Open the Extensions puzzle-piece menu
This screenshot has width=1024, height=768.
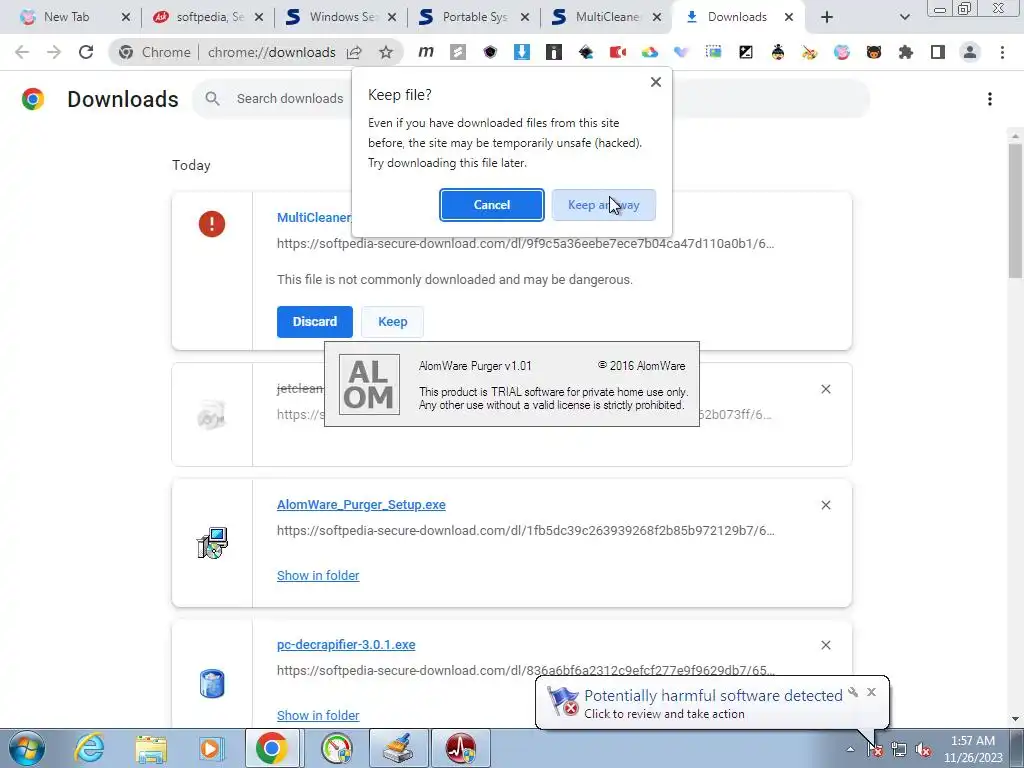coord(906,52)
